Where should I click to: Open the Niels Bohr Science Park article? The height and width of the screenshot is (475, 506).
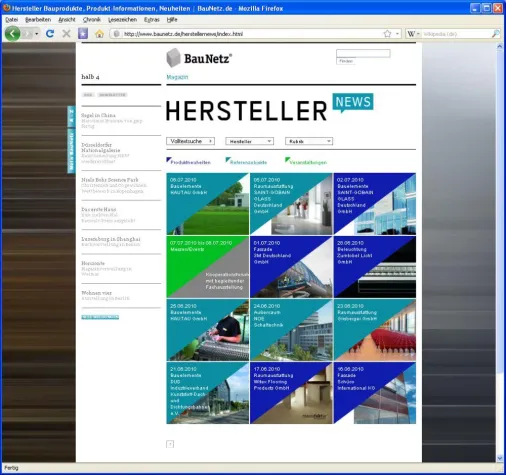click(x=110, y=180)
